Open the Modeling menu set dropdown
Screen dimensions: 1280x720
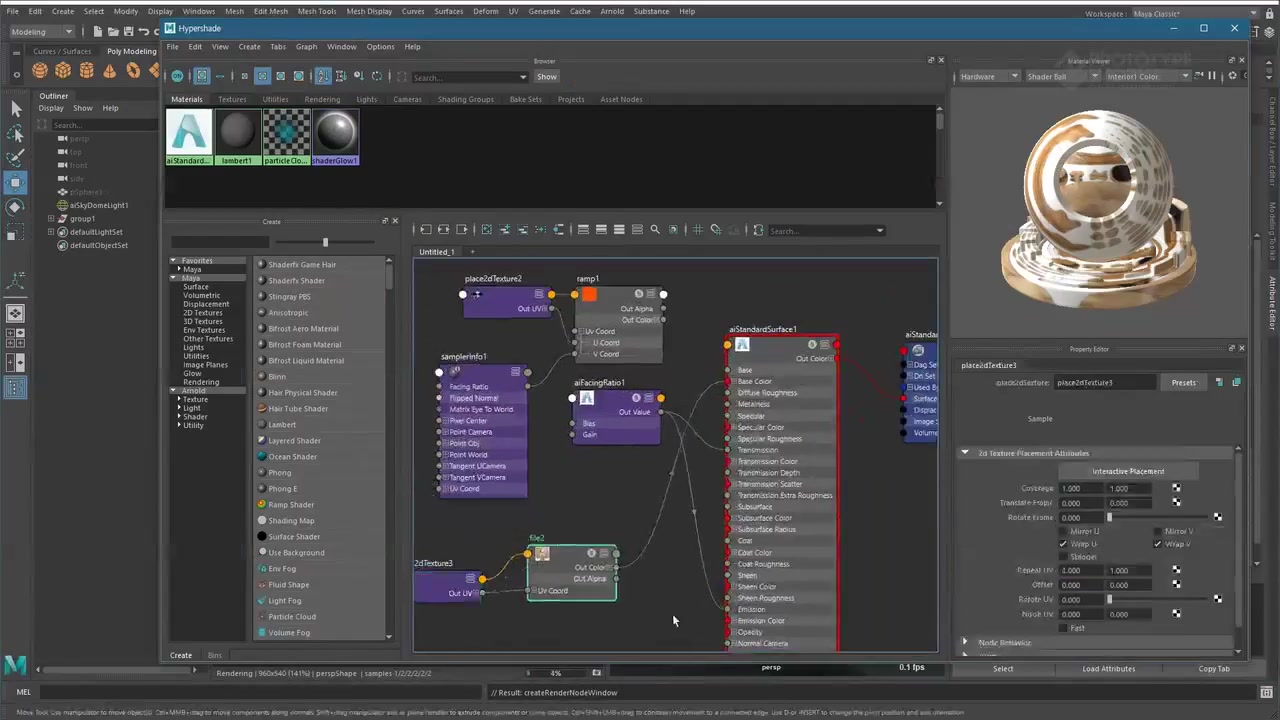[x=42, y=31]
